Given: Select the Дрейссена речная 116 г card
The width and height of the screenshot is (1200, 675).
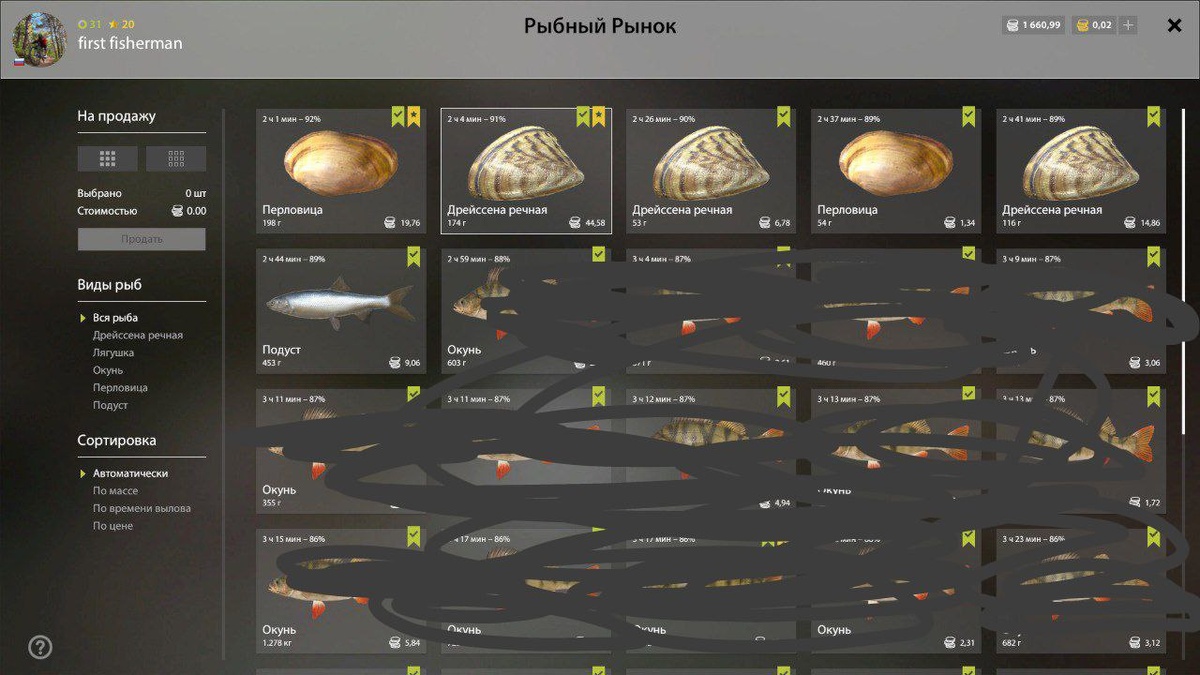Looking at the screenshot, I should pyautogui.click(x=1081, y=171).
